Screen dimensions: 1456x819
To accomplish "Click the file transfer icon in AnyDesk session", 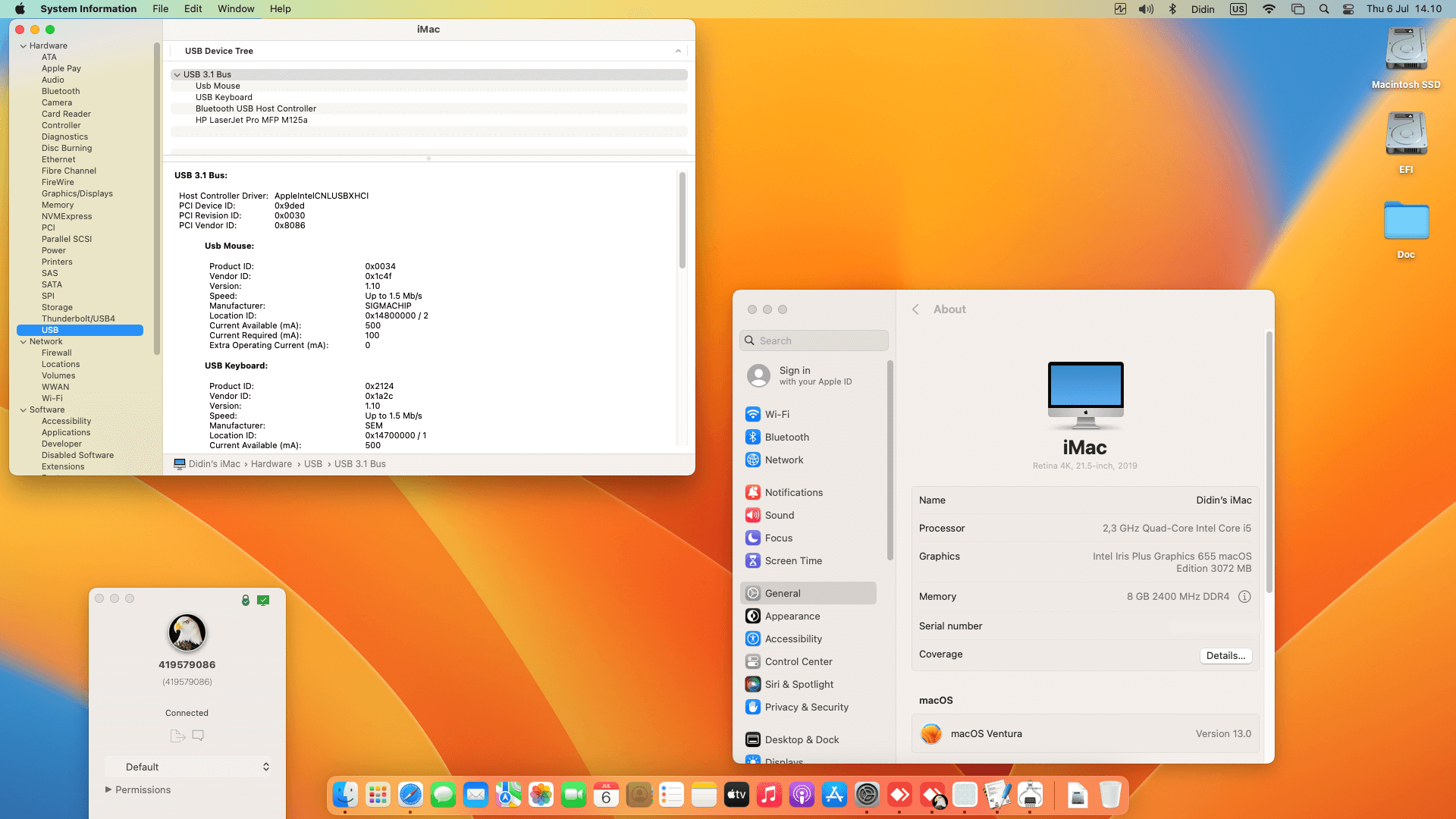I will (x=177, y=736).
